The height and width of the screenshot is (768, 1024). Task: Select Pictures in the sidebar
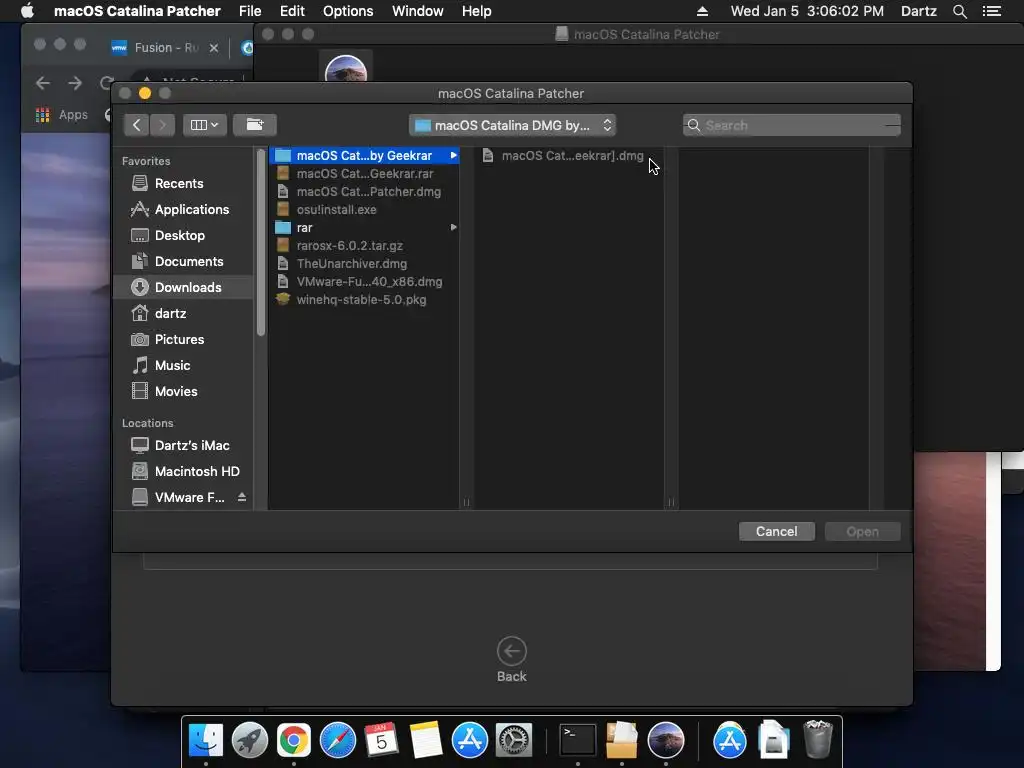point(183,340)
